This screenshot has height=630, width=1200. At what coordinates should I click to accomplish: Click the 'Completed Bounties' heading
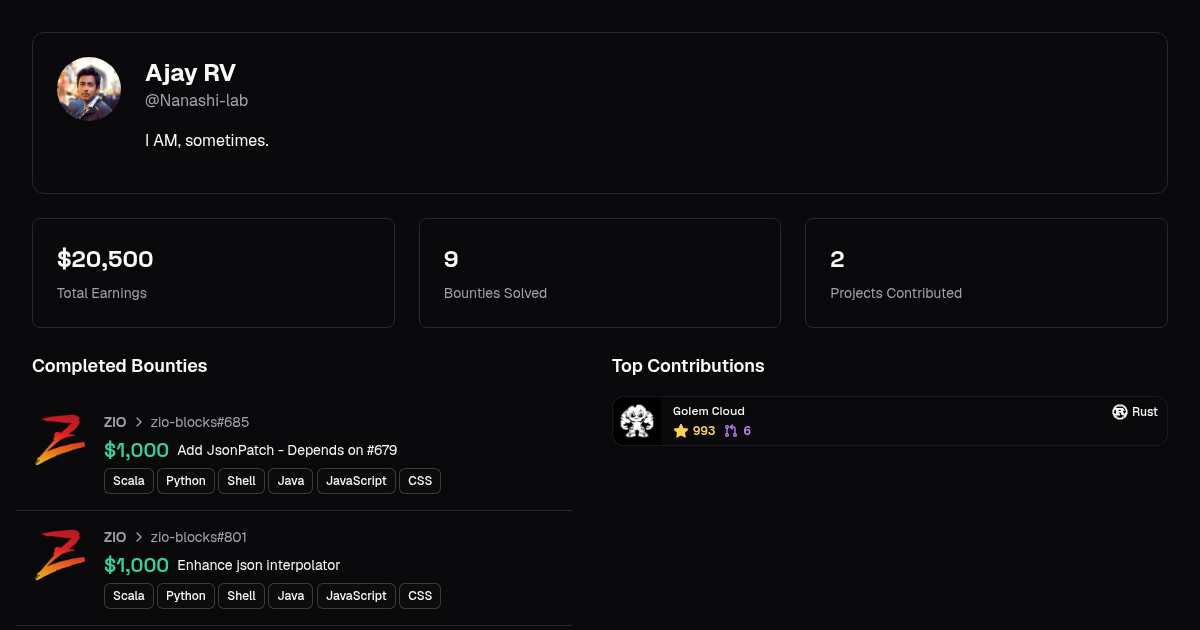click(120, 366)
